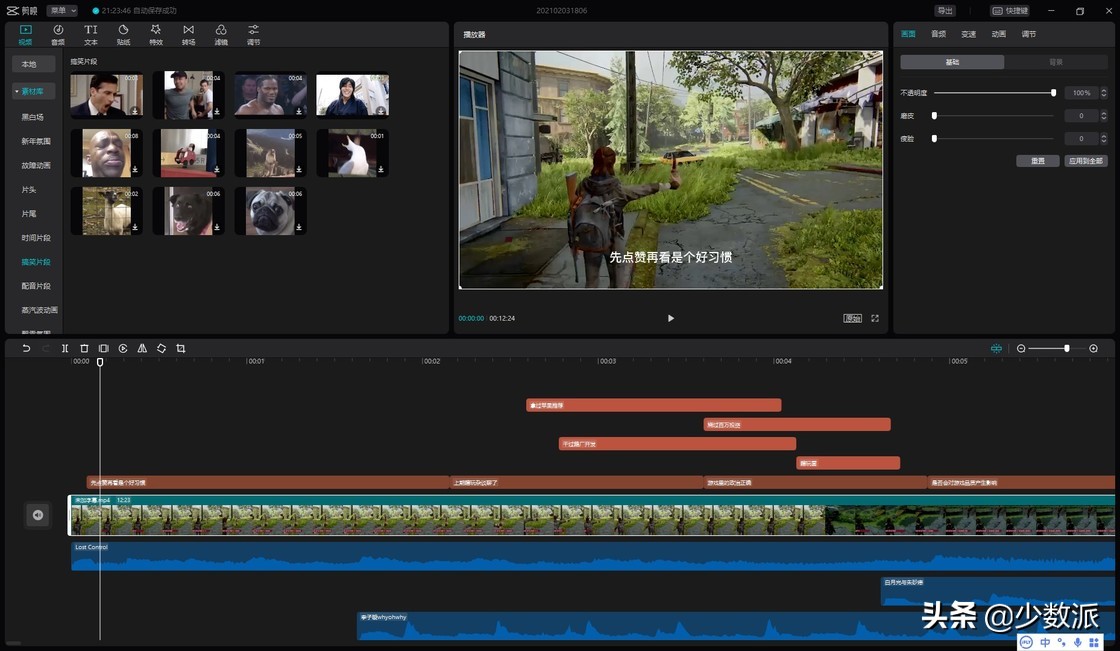
Task: Click the 应用到全部 apply-to-all button
Action: (x=1085, y=161)
